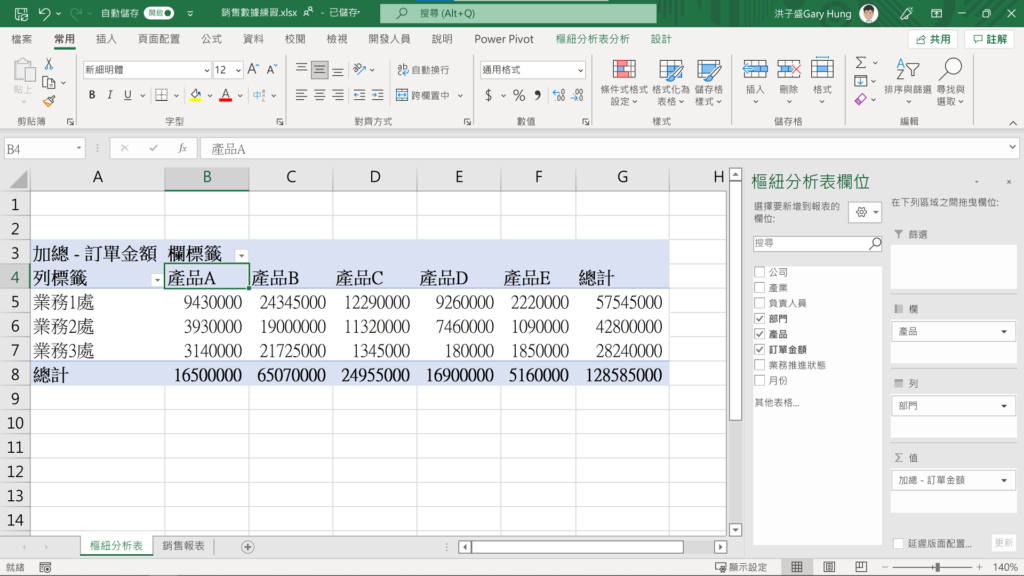Check the 月份 field checkbox
1024x576 pixels.
[760, 381]
